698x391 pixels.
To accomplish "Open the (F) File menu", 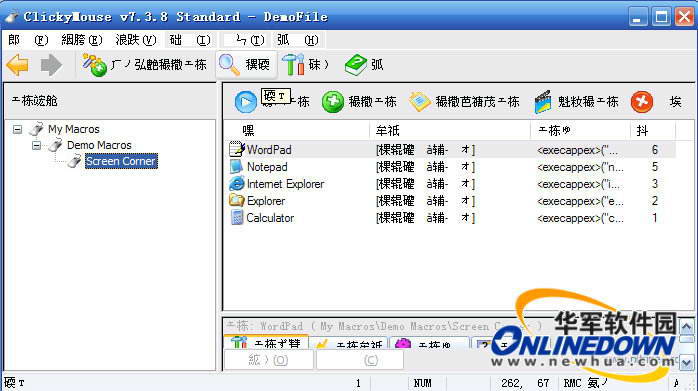I will click(28, 40).
